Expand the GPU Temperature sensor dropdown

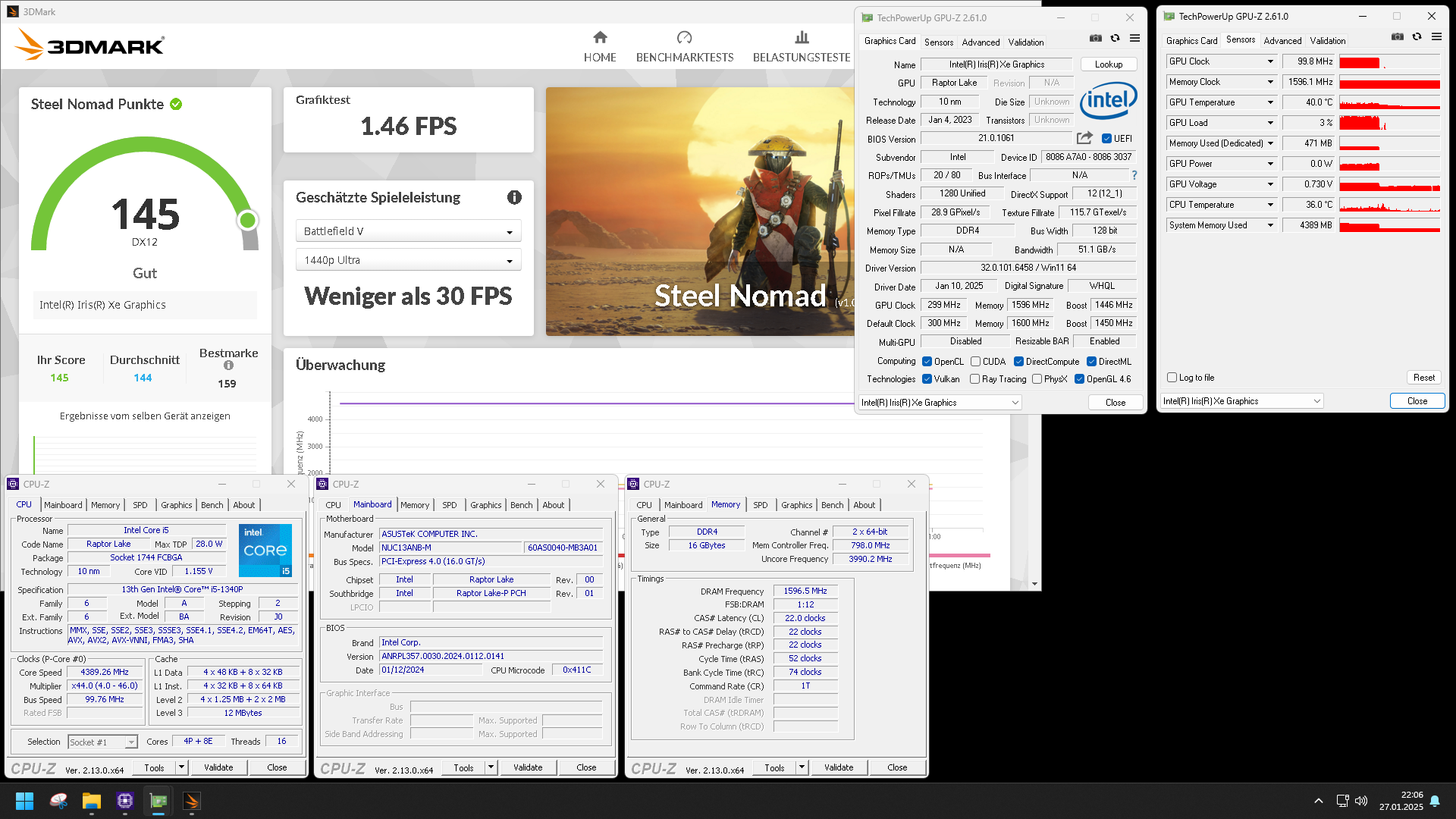1270,102
